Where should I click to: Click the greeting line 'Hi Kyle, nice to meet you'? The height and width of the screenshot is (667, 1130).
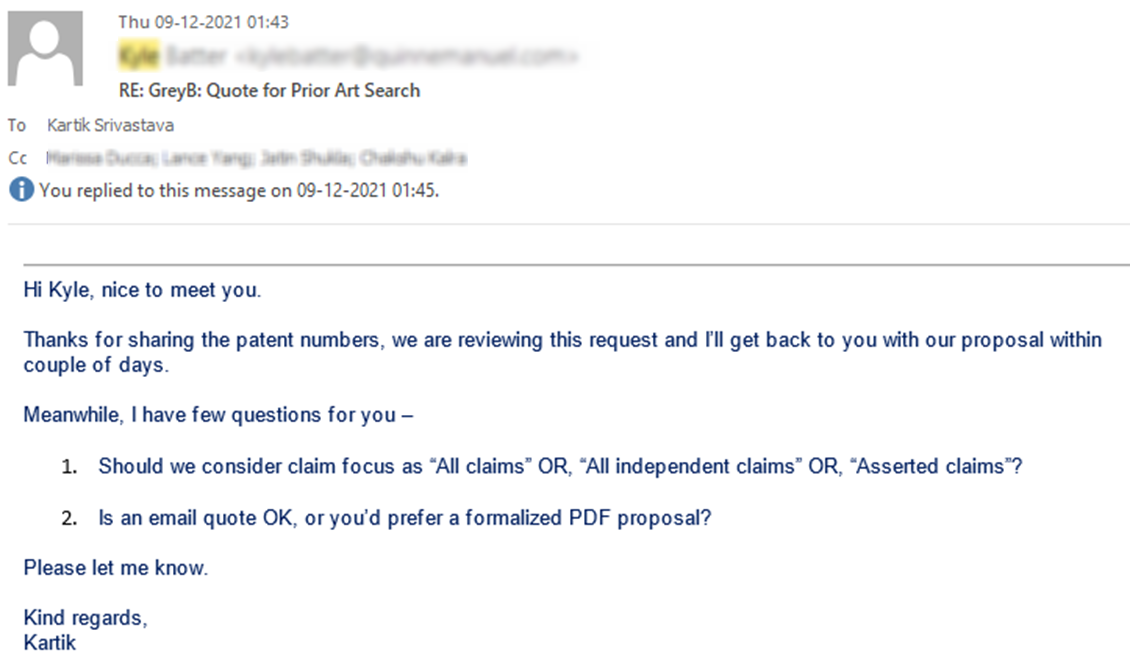click(x=143, y=290)
